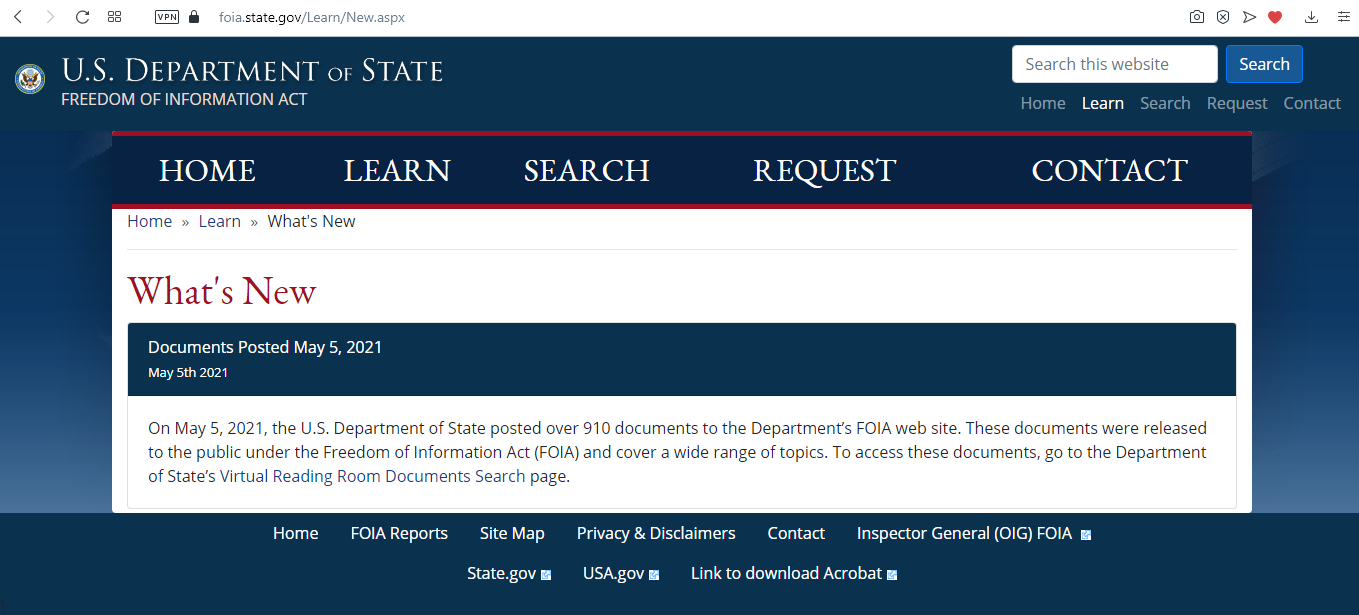
Task: Select REQUEST in the main navigation bar
Action: click(825, 170)
